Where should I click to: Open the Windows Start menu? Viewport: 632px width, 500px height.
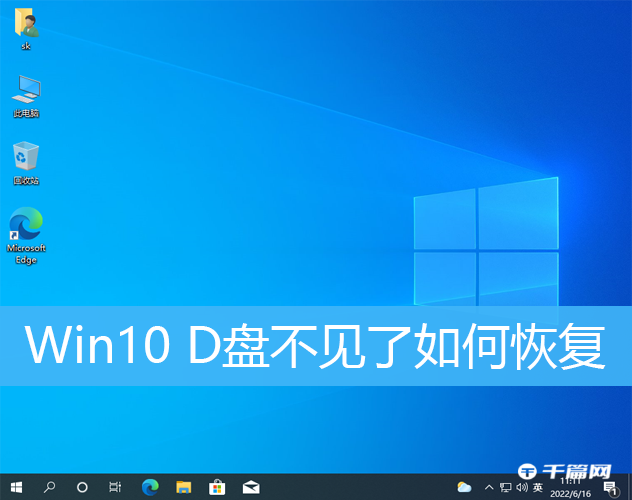click(16, 488)
